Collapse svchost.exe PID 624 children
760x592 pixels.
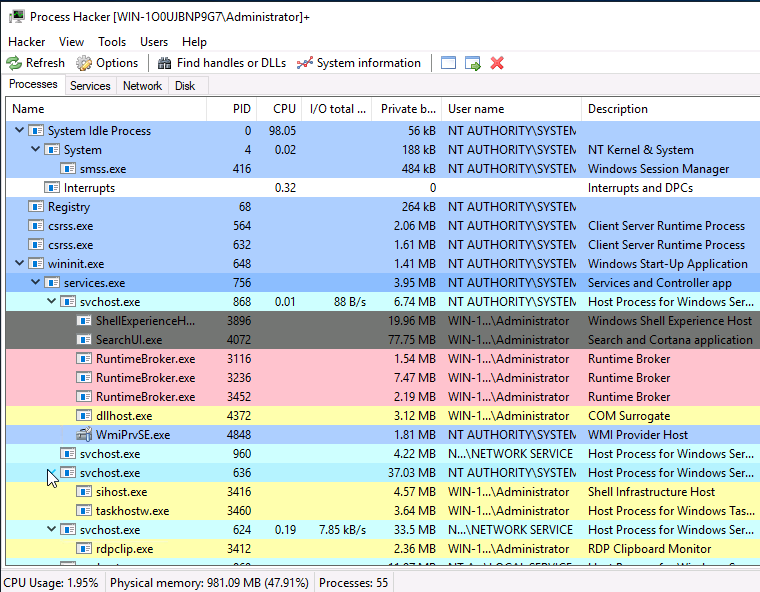tap(51, 529)
